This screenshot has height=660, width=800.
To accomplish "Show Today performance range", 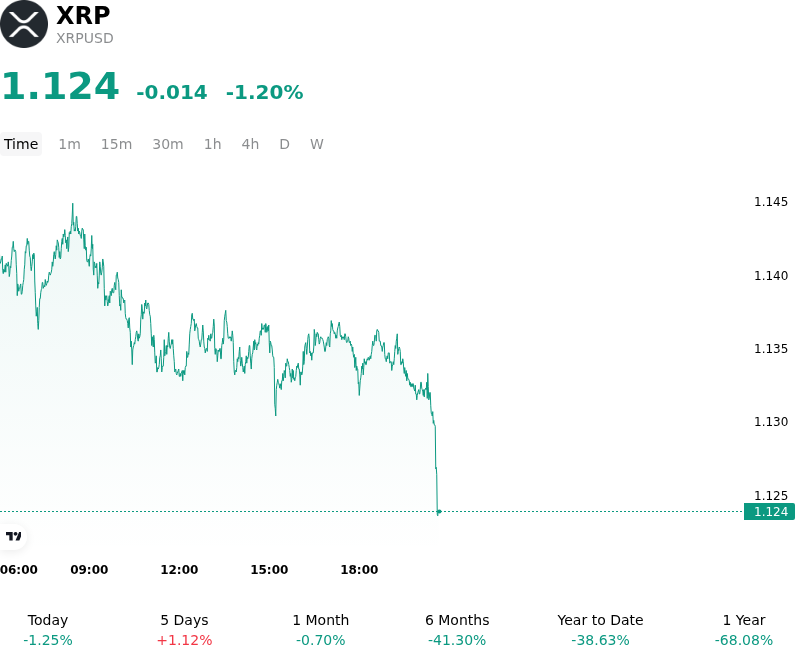I will [48, 630].
